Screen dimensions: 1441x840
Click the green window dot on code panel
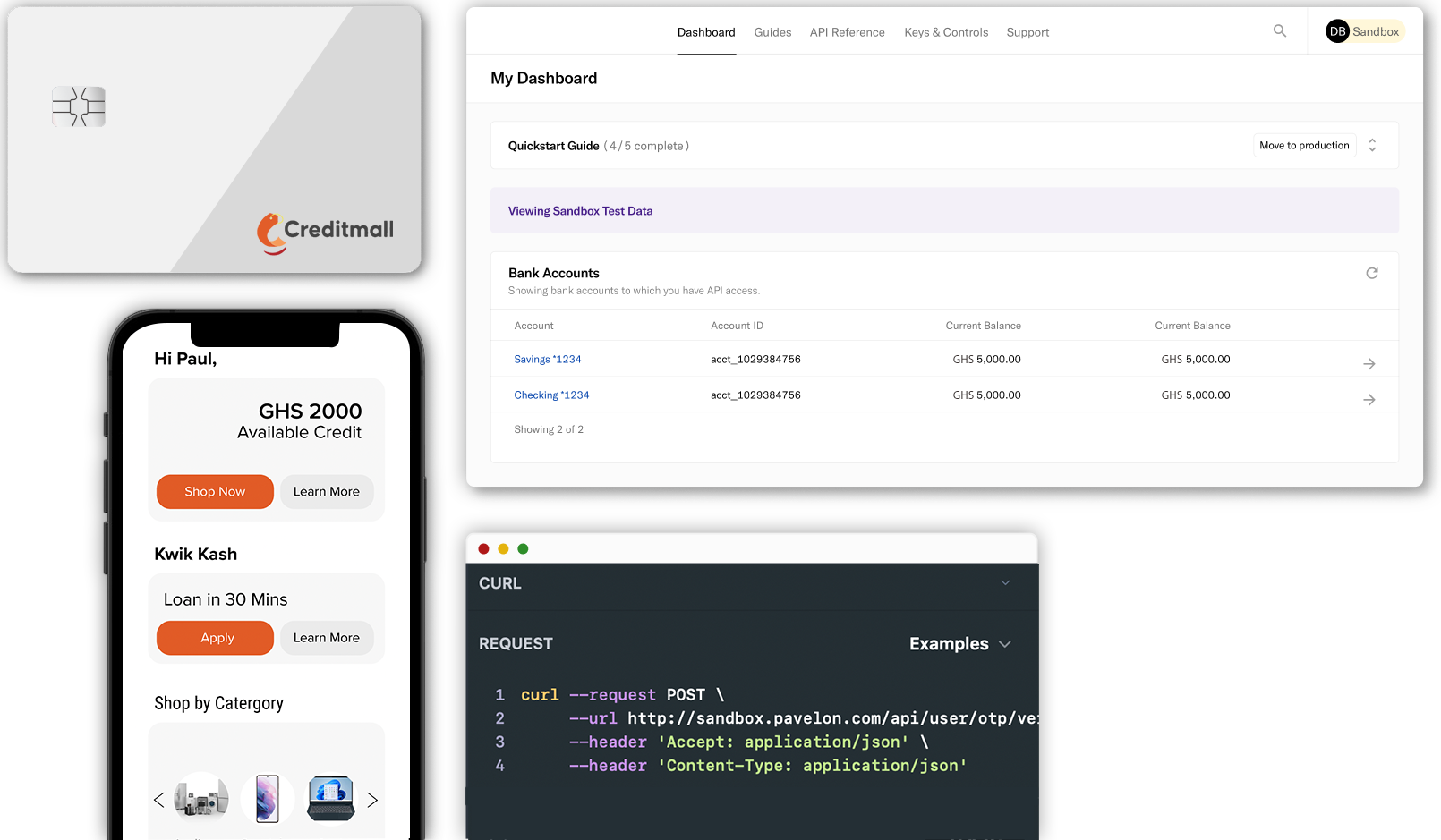[523, 548]
